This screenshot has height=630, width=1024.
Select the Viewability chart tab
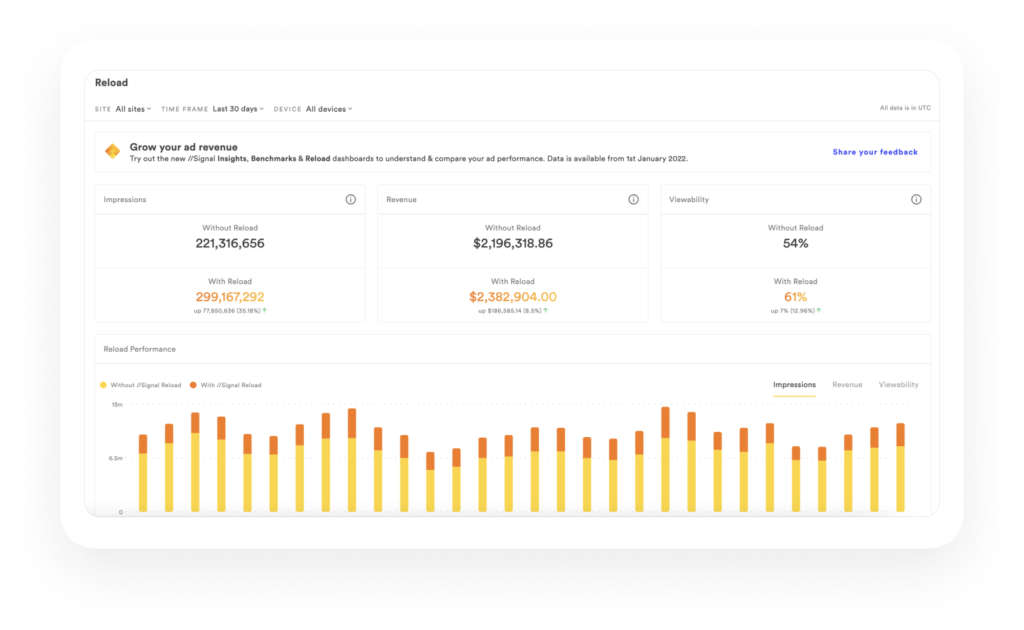coord(898,385)
